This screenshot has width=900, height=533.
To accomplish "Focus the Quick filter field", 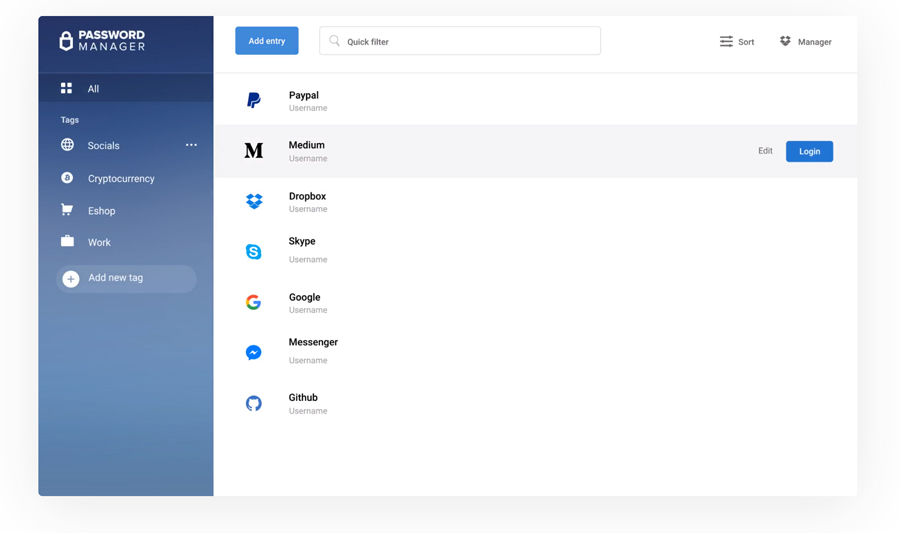I will click(x=460, y=41).
